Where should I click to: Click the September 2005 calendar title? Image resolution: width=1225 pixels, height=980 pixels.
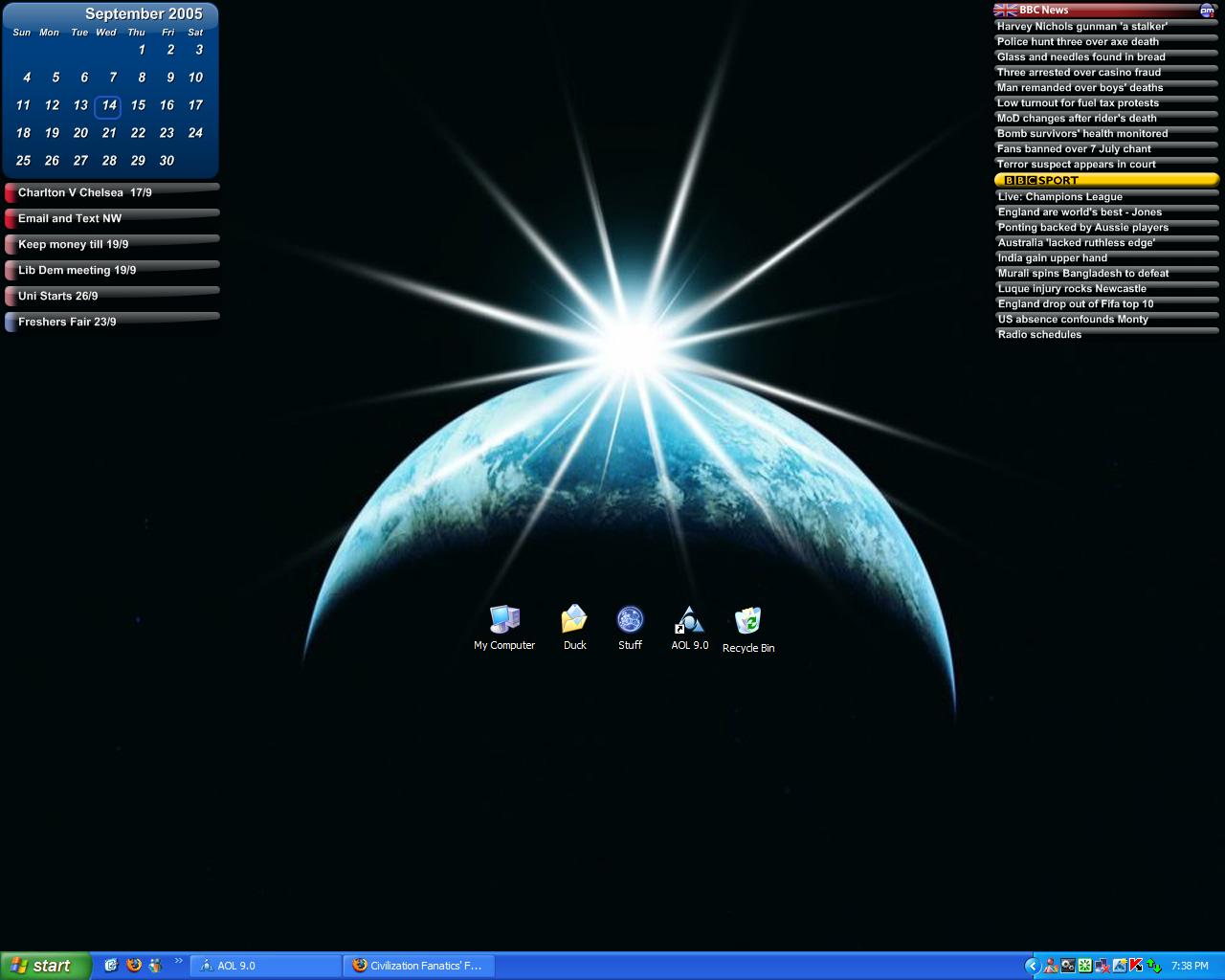click(x=144, y=13)
